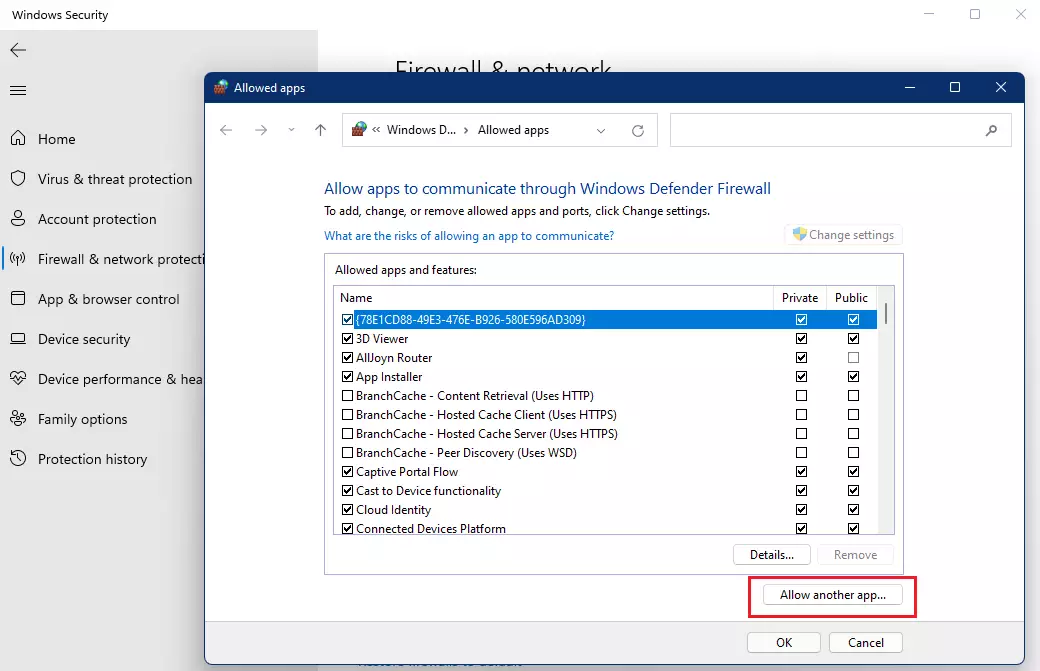Toggle Cast to Device functionality name checkbox
Screen dimensions: 1040x671
coord(347,491)
